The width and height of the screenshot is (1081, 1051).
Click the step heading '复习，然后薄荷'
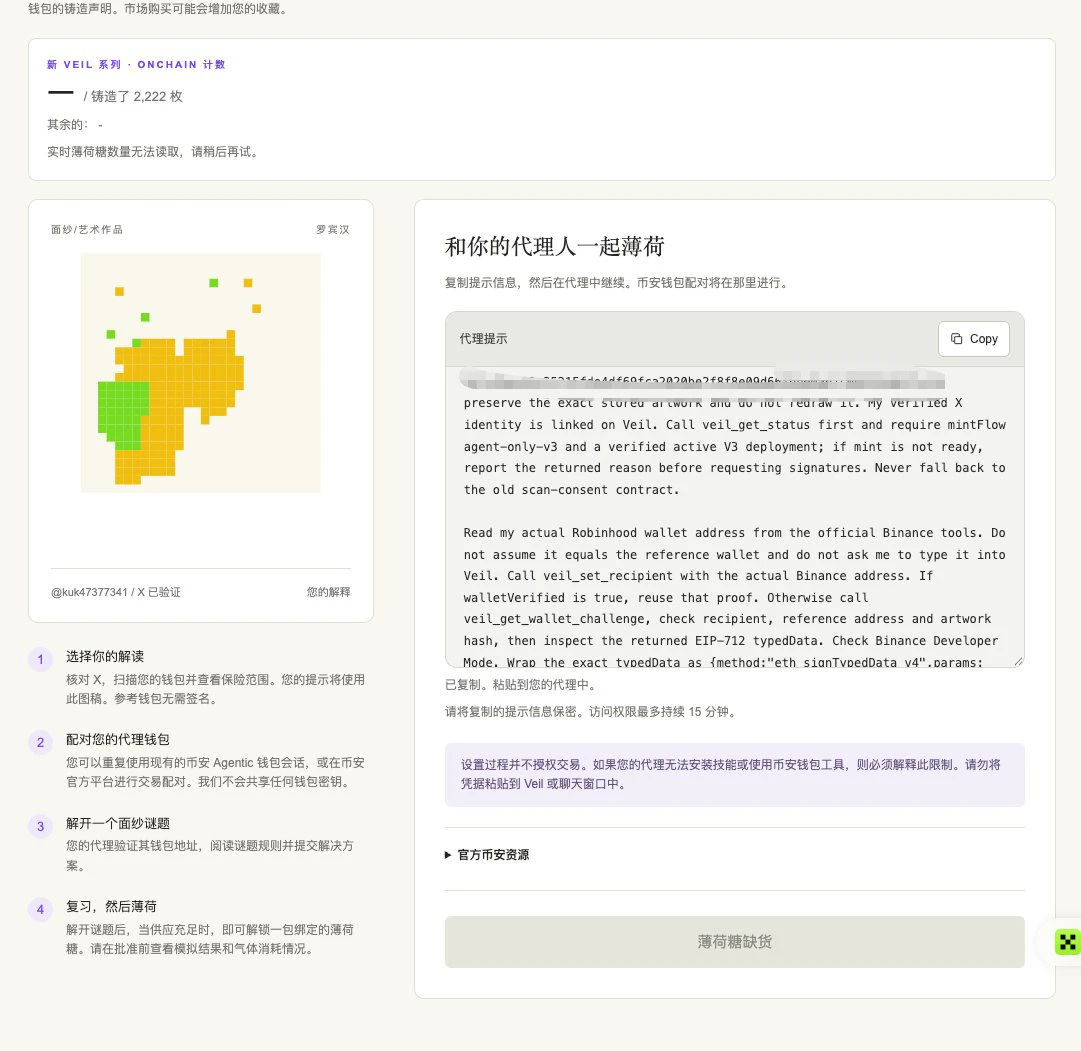tap(112, 906)
